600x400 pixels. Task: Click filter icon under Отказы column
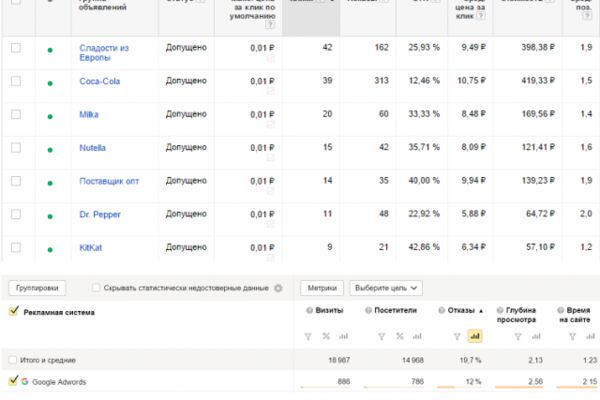tap(457, 336)
